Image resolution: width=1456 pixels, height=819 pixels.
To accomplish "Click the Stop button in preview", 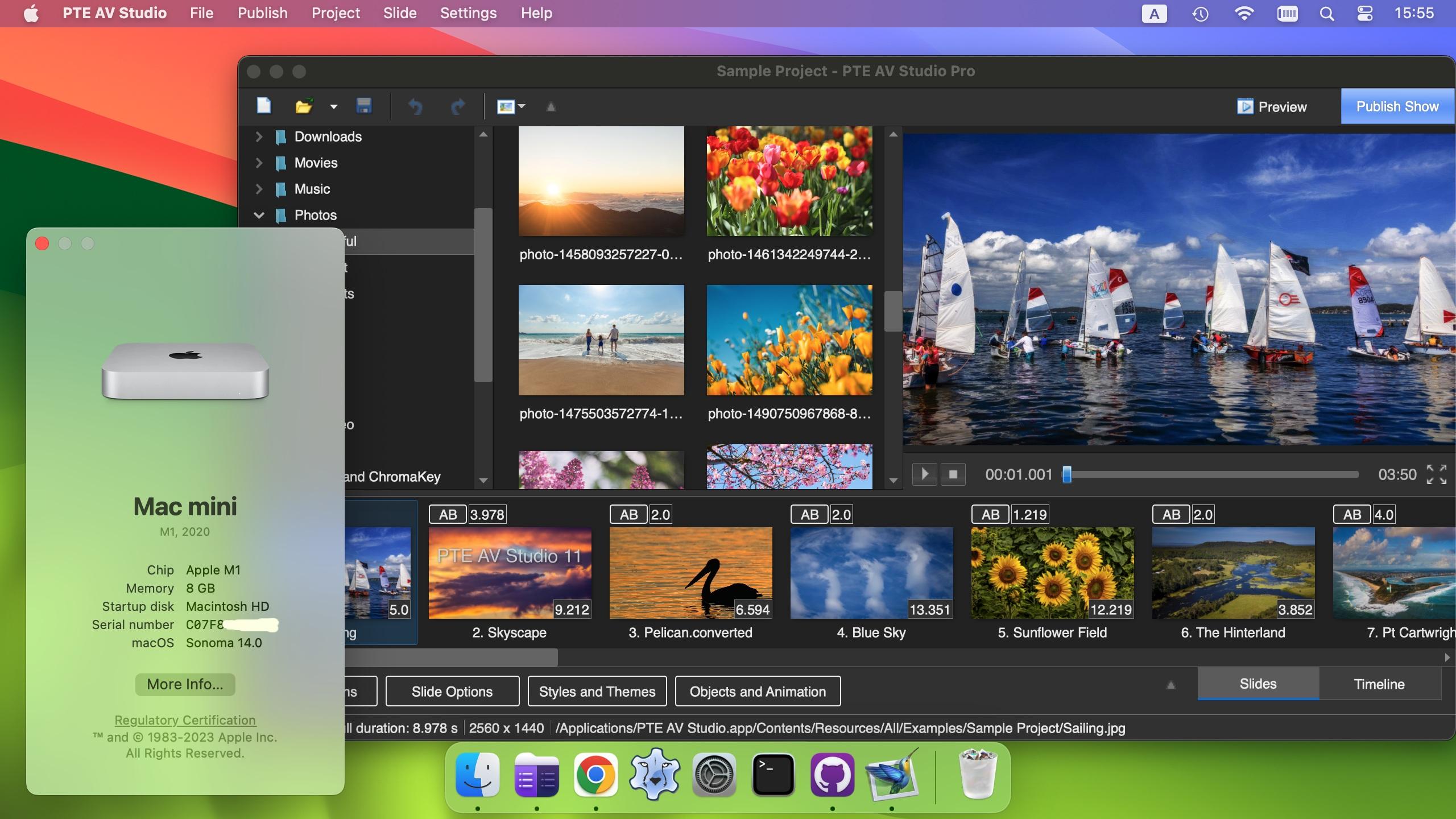I will click(953, 474).
